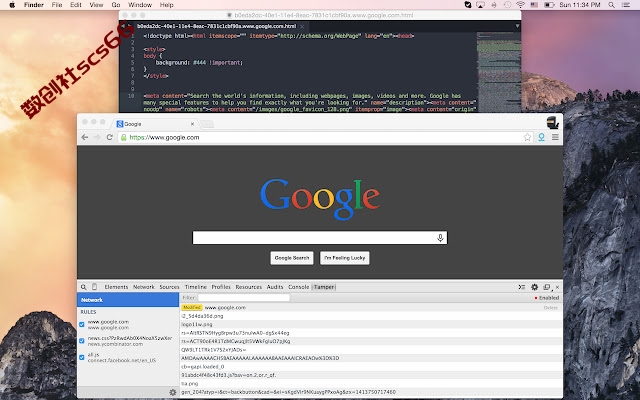Switch to the Audits tab
Viewport: 640px width, 400px height.
coord(275,287)
